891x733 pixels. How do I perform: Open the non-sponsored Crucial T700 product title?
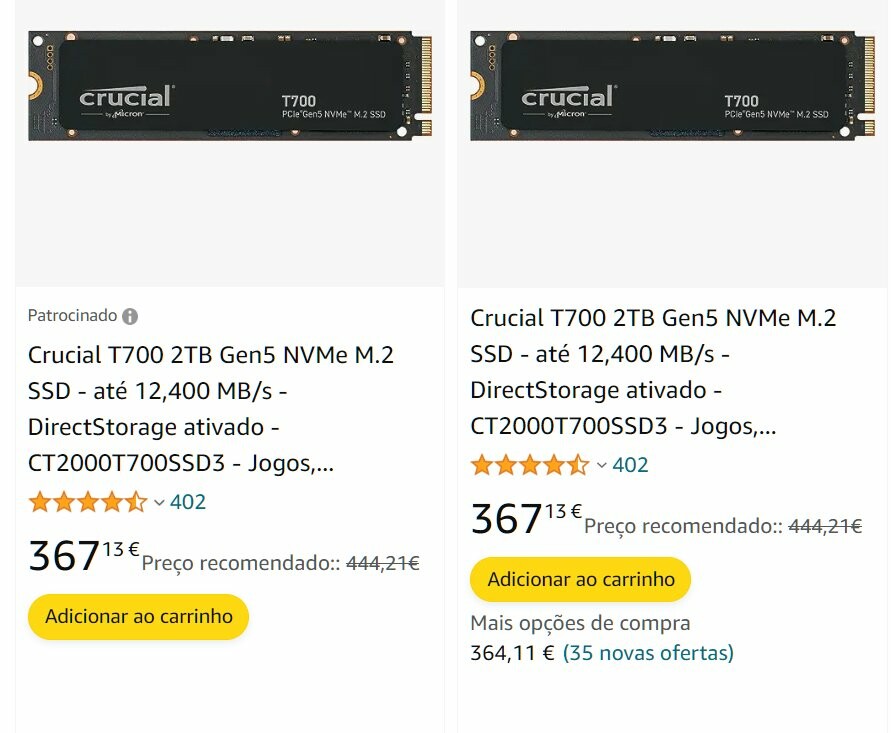pos(652,372)
